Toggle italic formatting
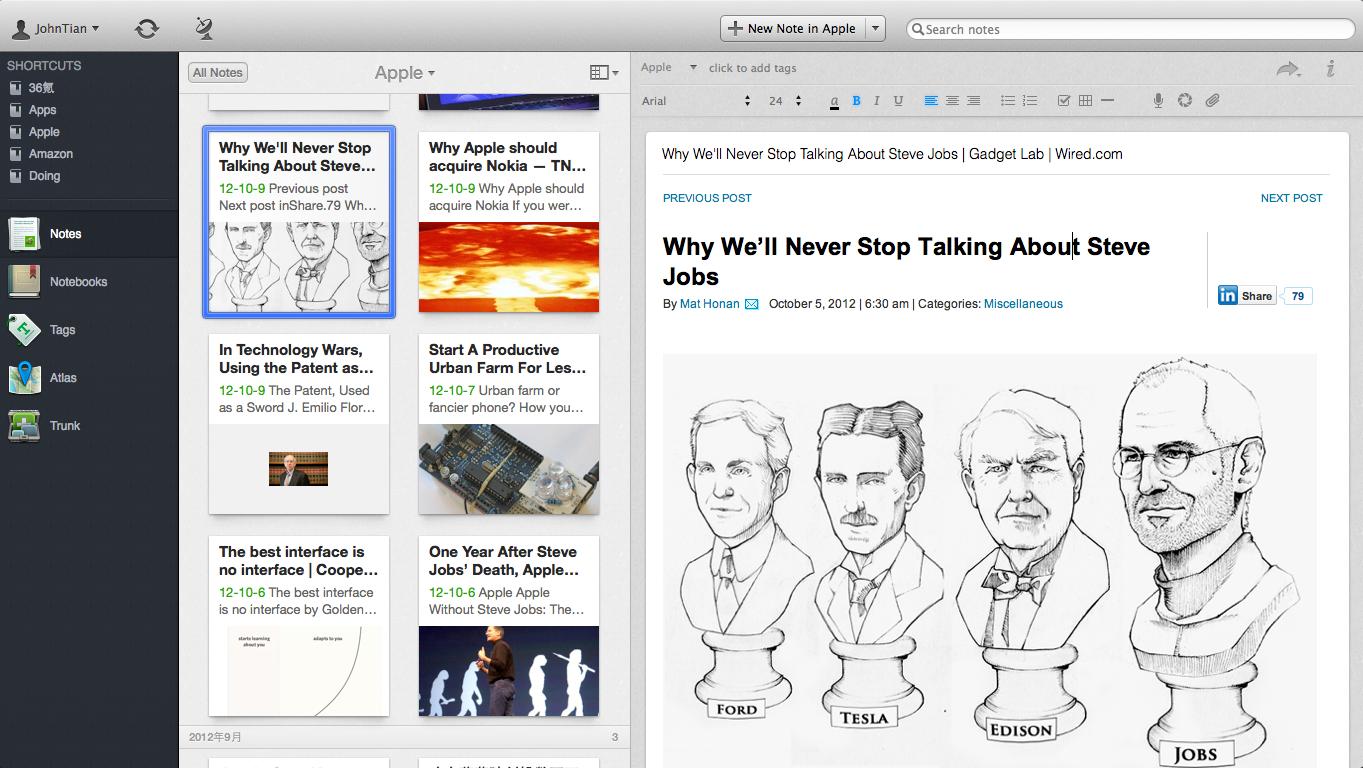Image resolution: width=1363 pixels, height=768 pixels. pyautogui.click(x=877, y=100)
